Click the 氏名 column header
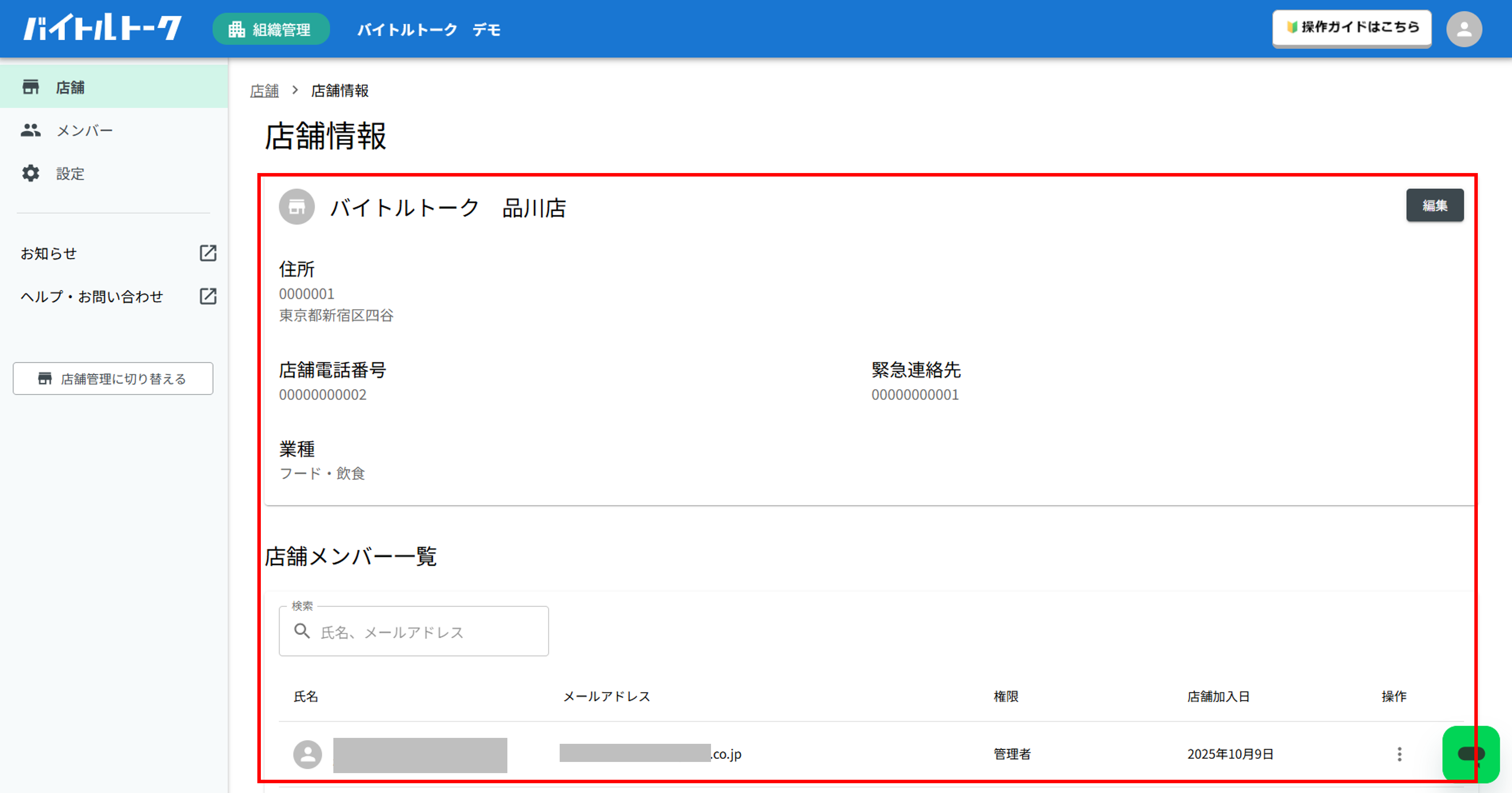This screenshot has height=793, width=1512. pyautogui.click(x=306, y=697)
